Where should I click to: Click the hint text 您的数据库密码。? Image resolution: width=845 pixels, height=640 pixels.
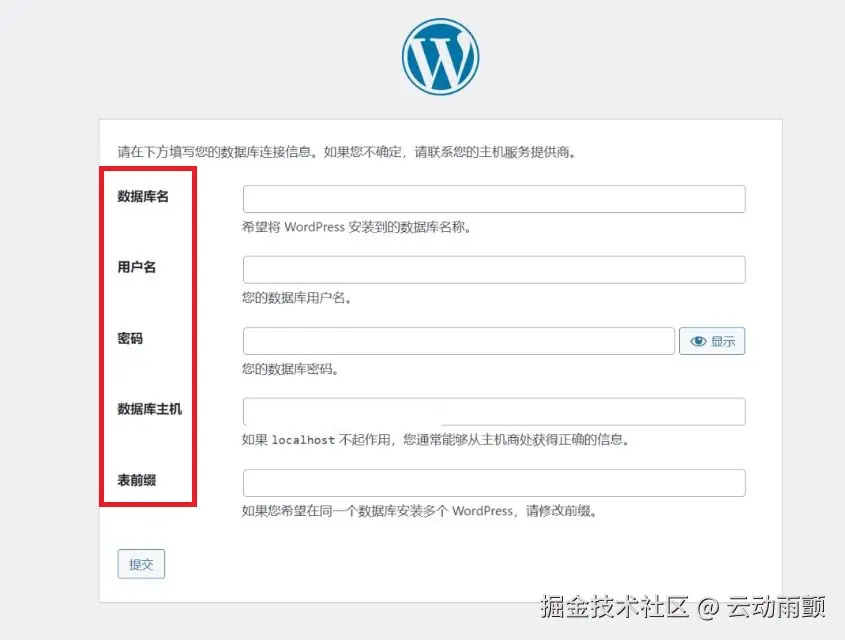290,369
